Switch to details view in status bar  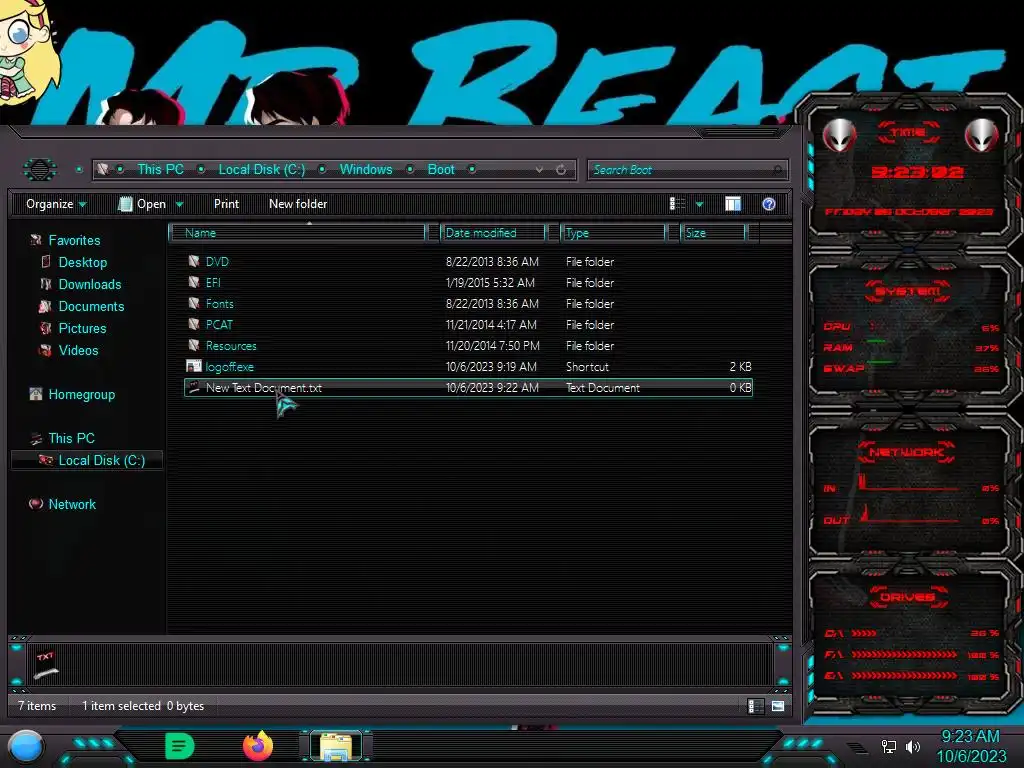coord(755,706)
